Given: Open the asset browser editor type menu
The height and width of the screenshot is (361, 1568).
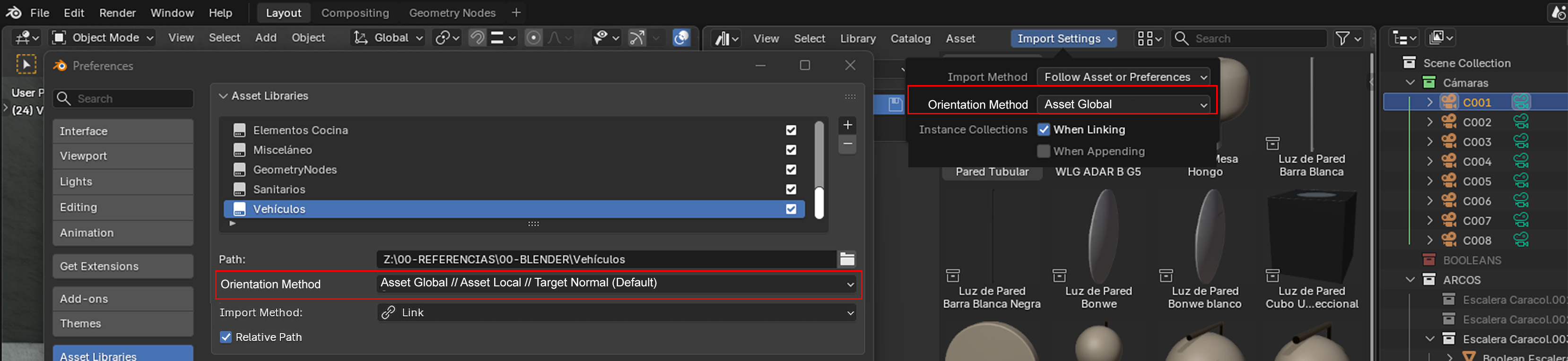Looking at the screenshot, I should coord(726,38).
